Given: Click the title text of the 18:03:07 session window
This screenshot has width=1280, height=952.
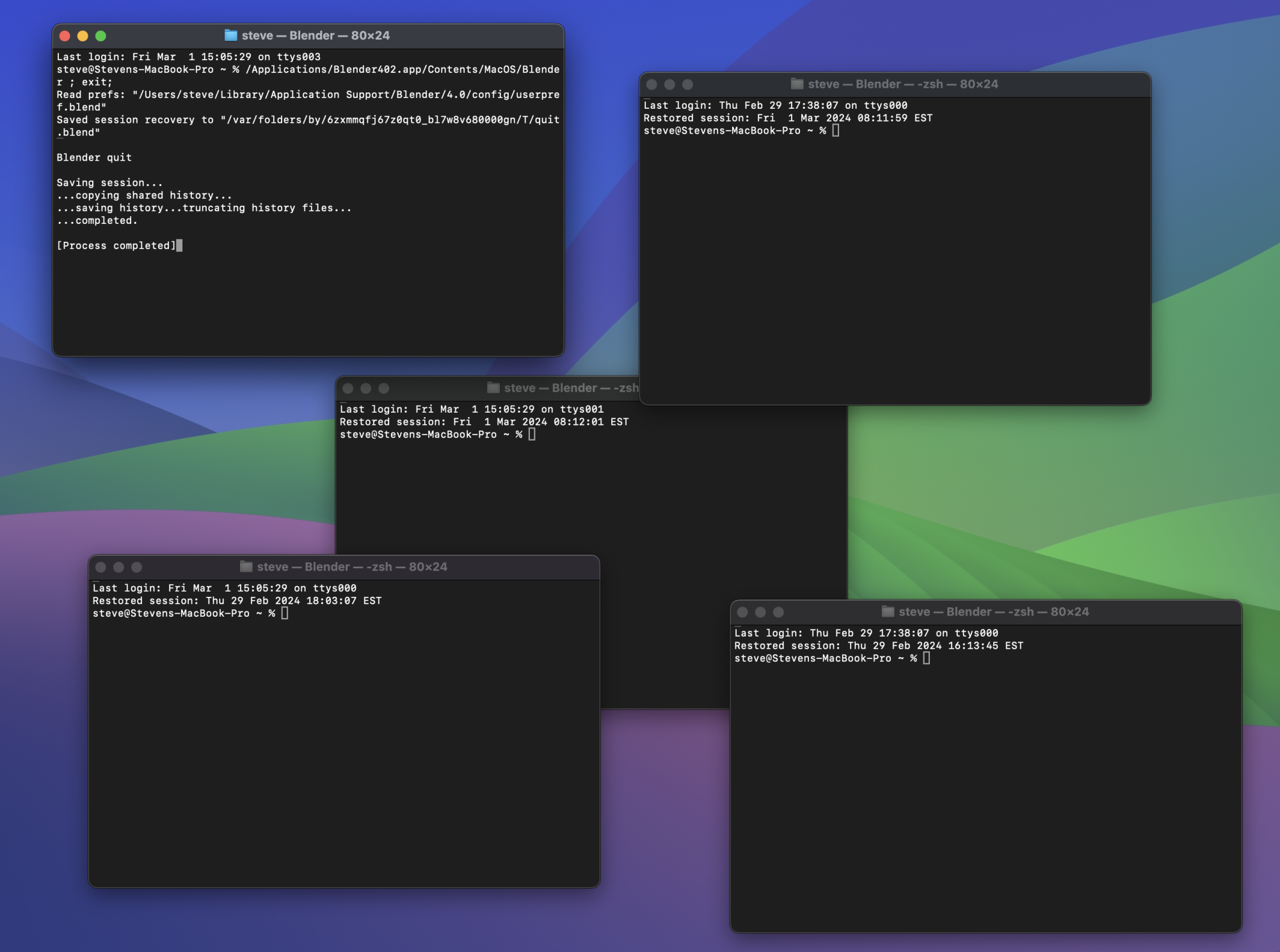Looking at the screenshot, I should pos(352,567).
